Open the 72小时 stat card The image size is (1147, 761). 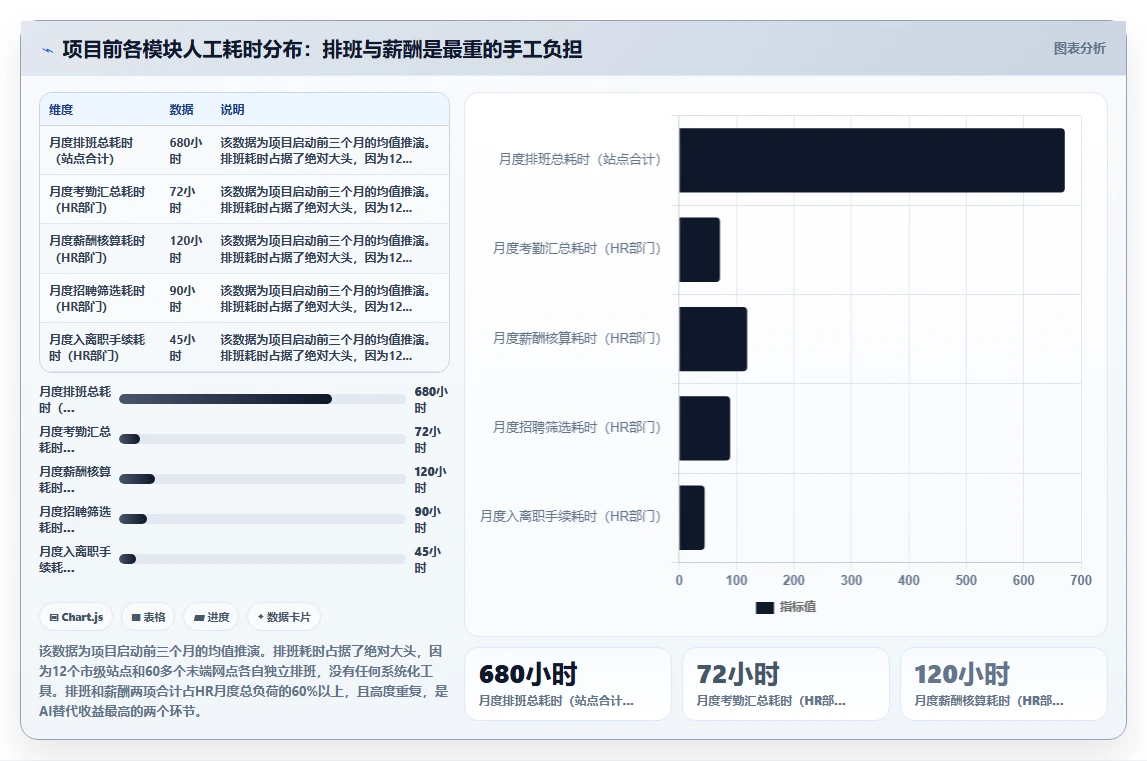[x=786, y=684]
